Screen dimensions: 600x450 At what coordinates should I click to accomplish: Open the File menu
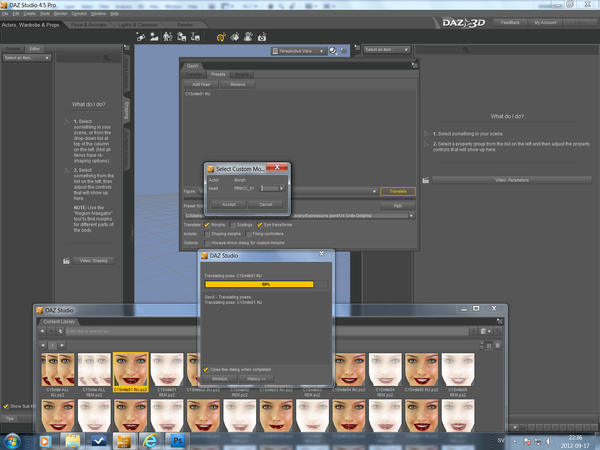click(5, 14)
